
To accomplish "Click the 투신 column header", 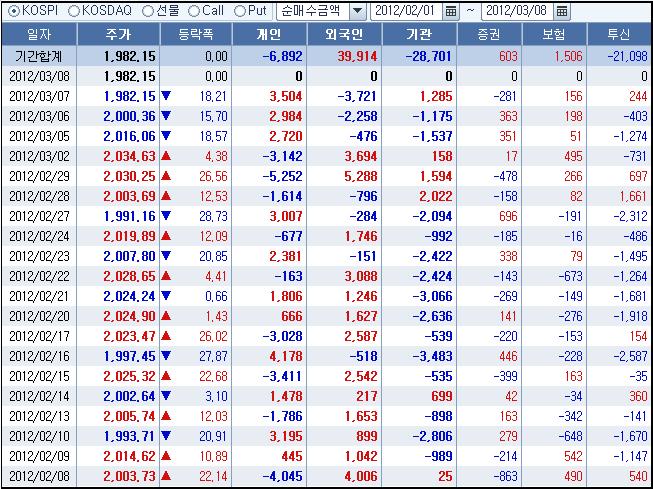I will [x=619, y=34].
